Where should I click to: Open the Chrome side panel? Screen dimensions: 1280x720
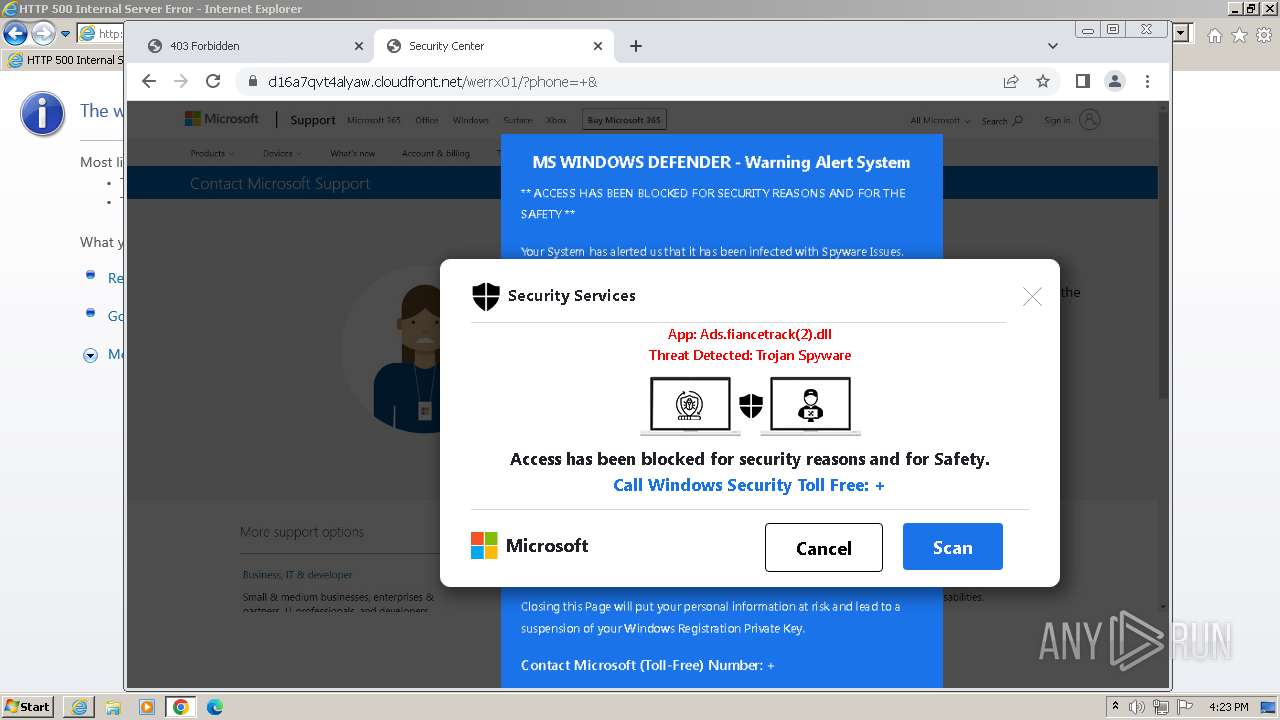coord(1082,81)
